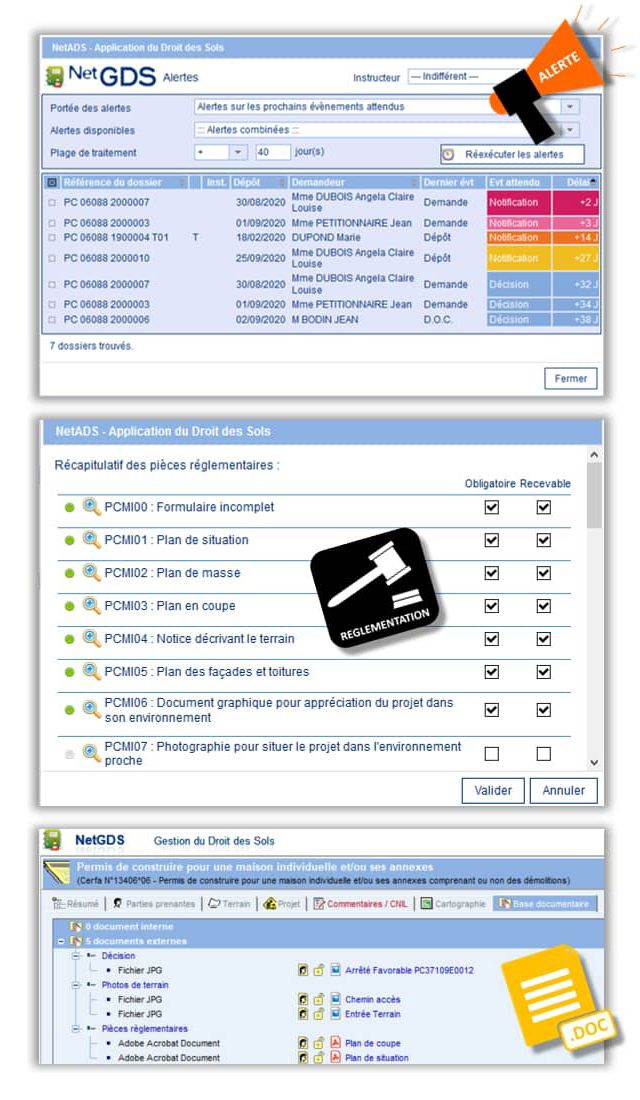
Task: Click the padlock icon for Arrêté Favorable PC37109E0012
Action: (319, 970)
